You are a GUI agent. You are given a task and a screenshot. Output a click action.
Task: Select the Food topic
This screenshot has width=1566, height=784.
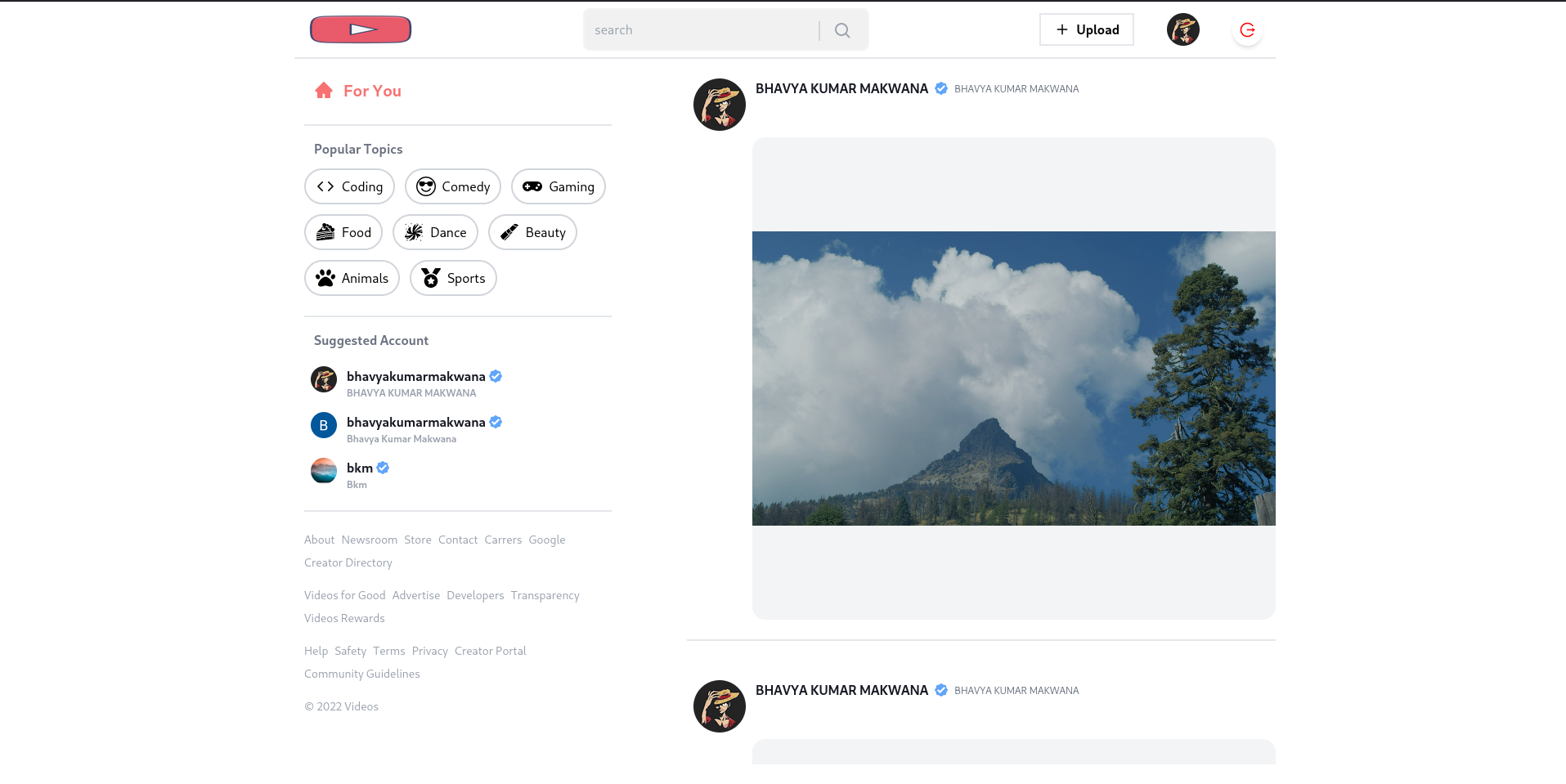click(x=343, y=232)
